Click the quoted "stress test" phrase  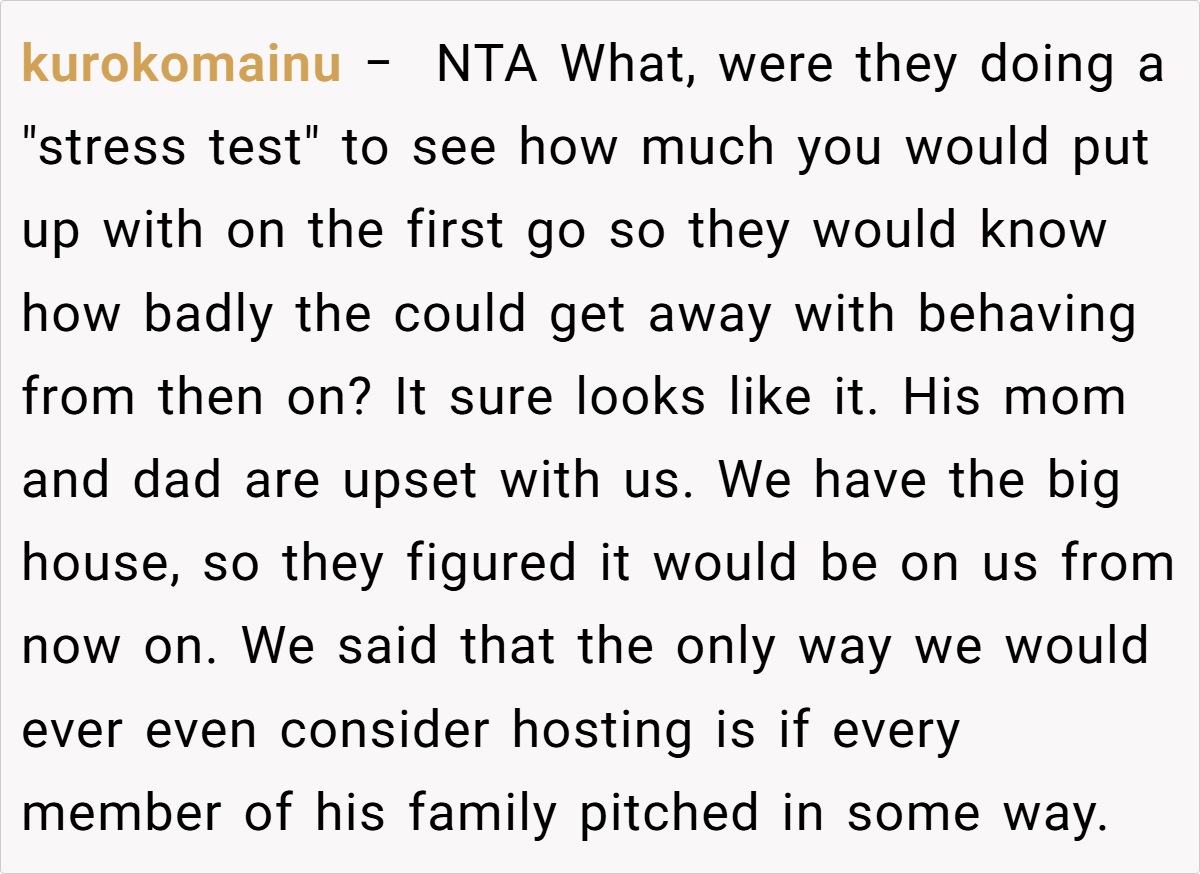[x=163, y=149]
